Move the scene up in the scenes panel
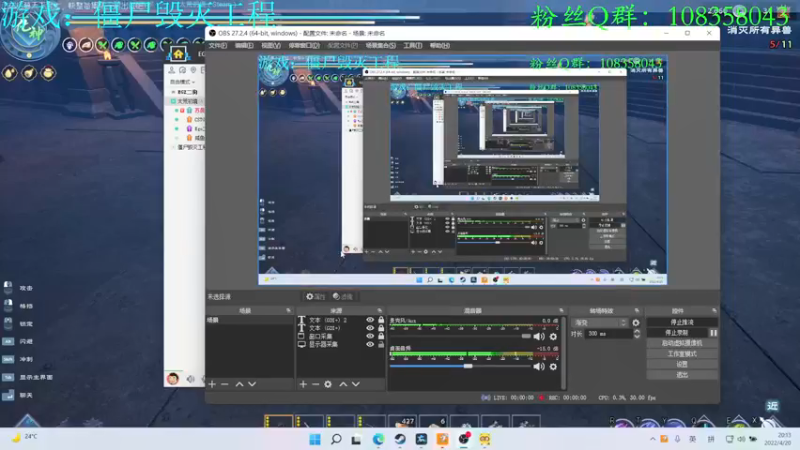Screen dimensions: 800x450 [239, 384]
